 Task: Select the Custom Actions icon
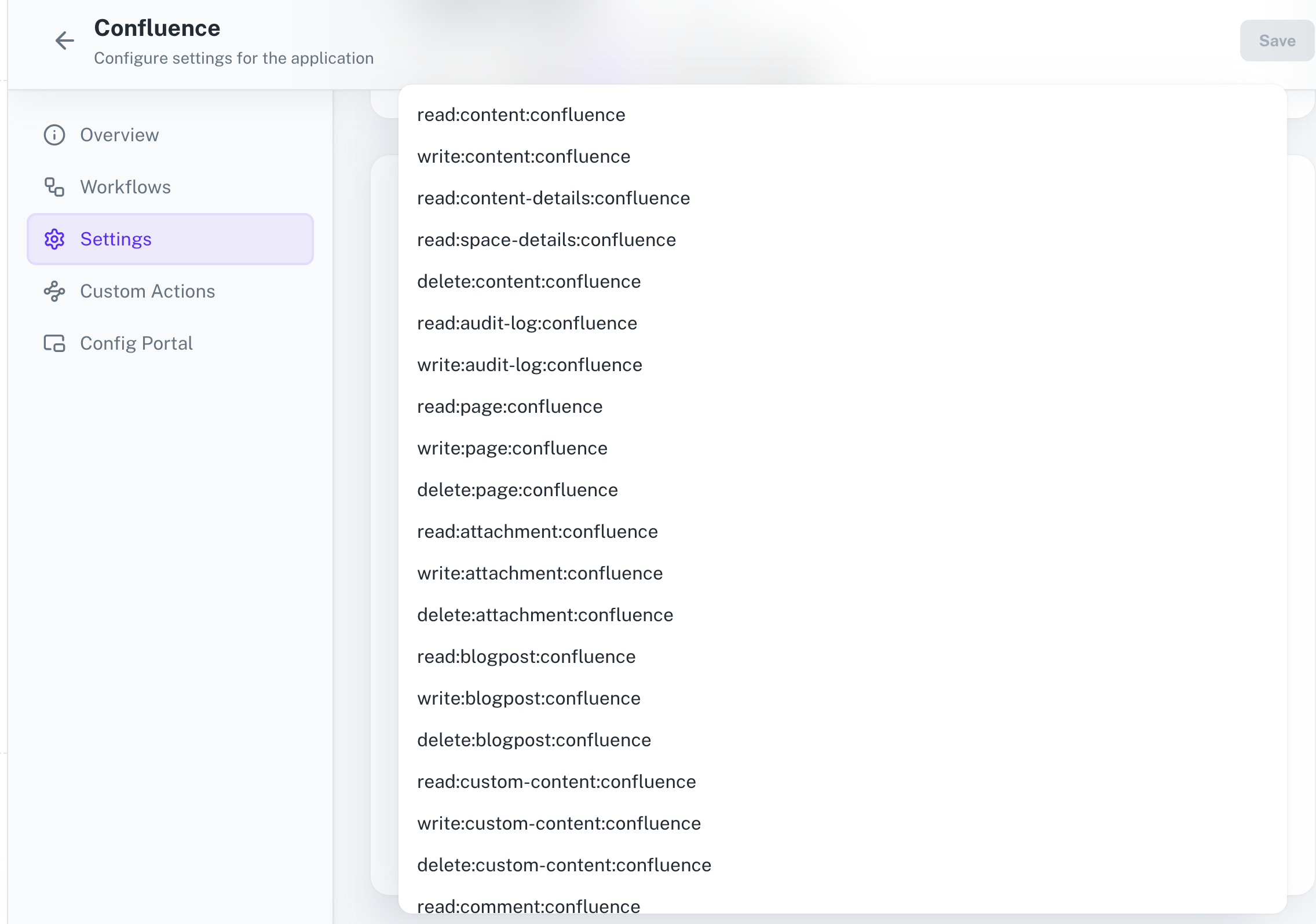click(x=54, y=291)
